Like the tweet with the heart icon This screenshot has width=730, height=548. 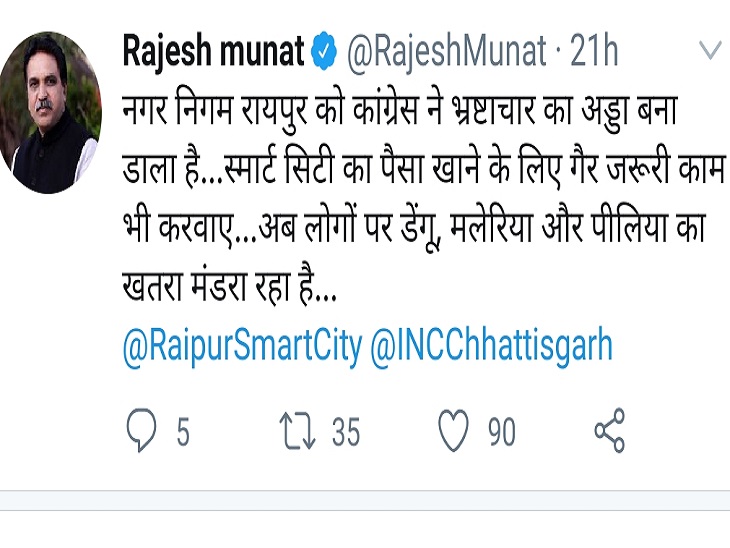coord(453,431)
